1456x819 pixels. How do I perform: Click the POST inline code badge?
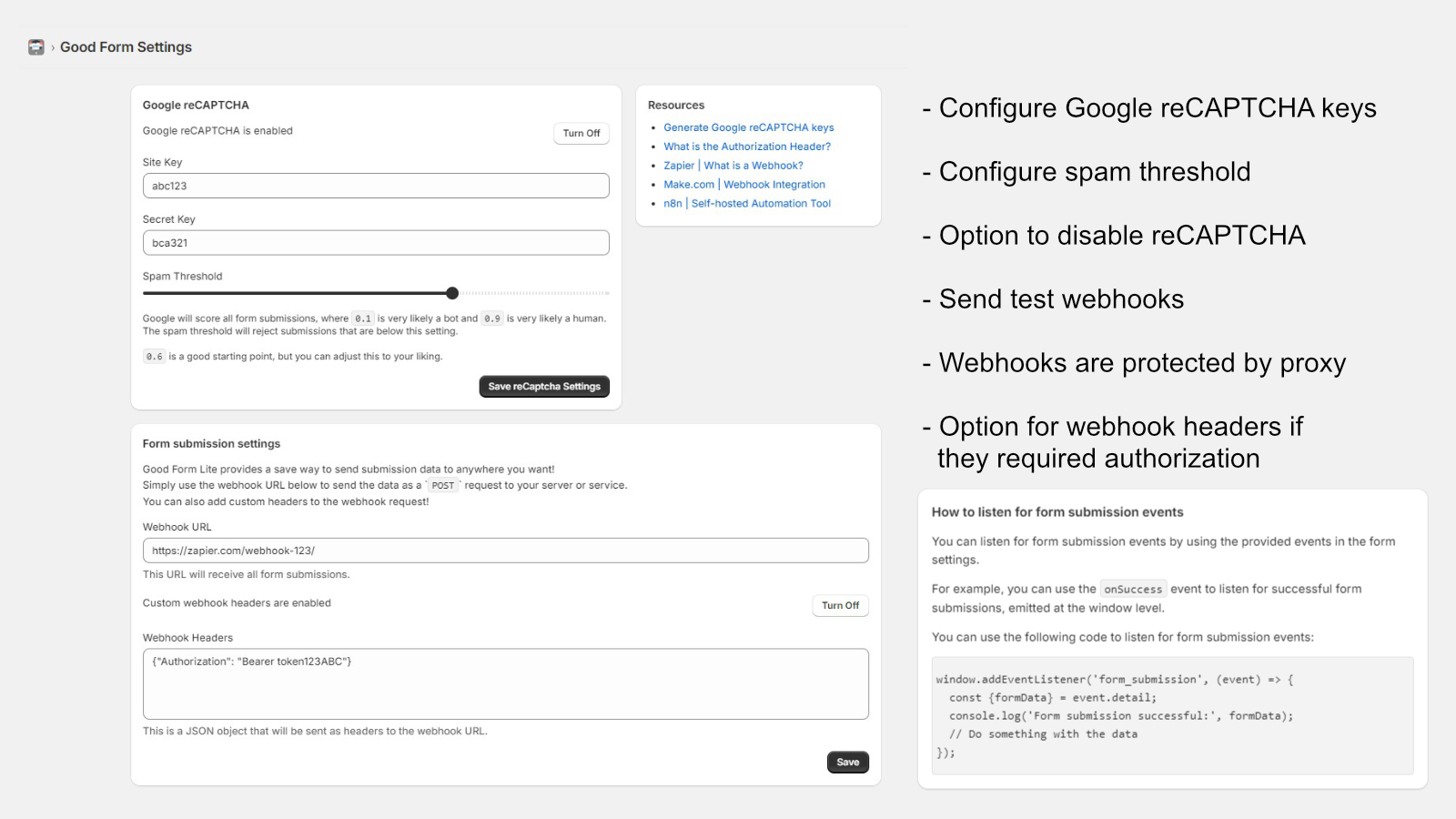pyautogui.click(x=442, y=486)
